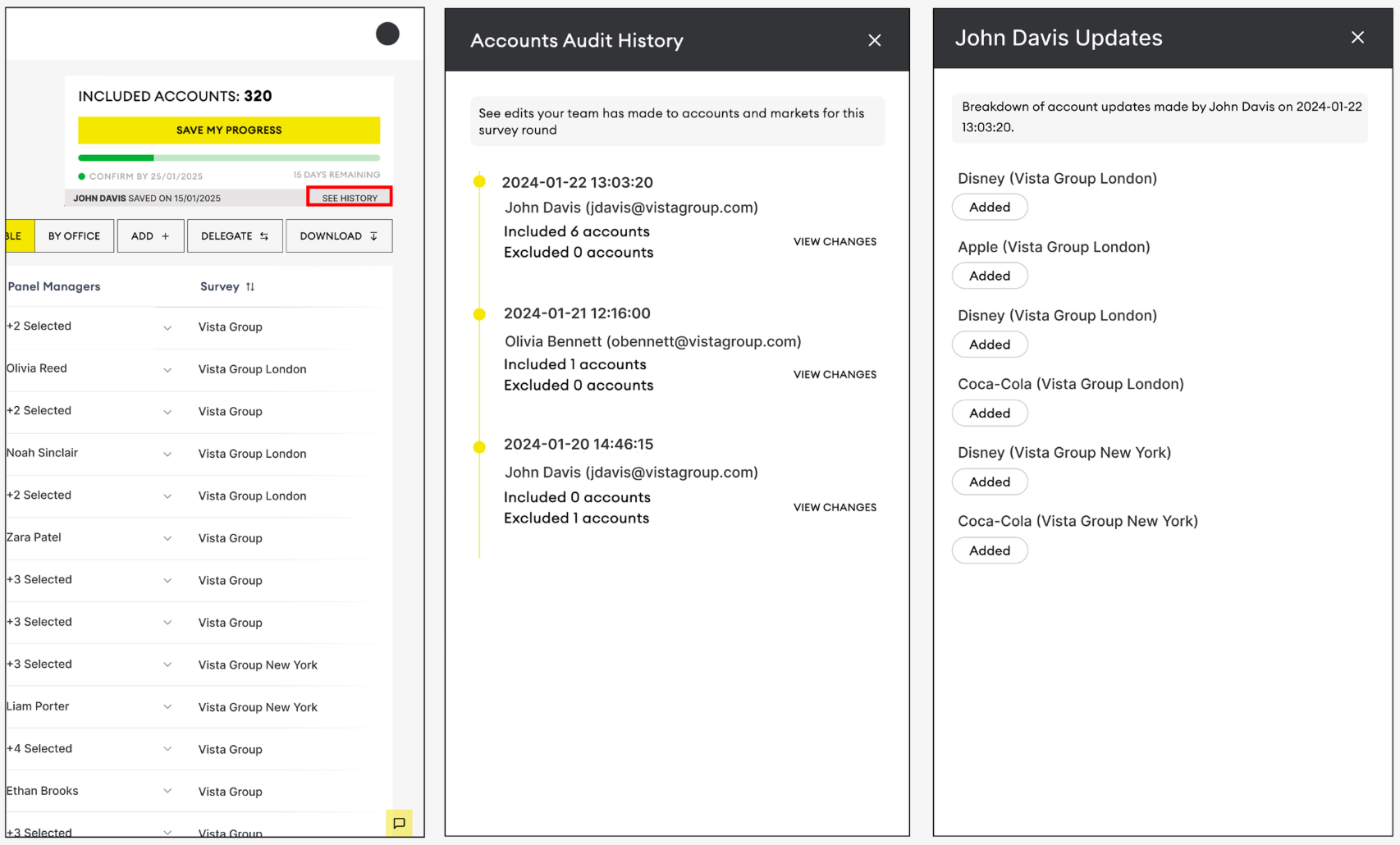Open the +4 Selected managers dropdown

point(167,749)
